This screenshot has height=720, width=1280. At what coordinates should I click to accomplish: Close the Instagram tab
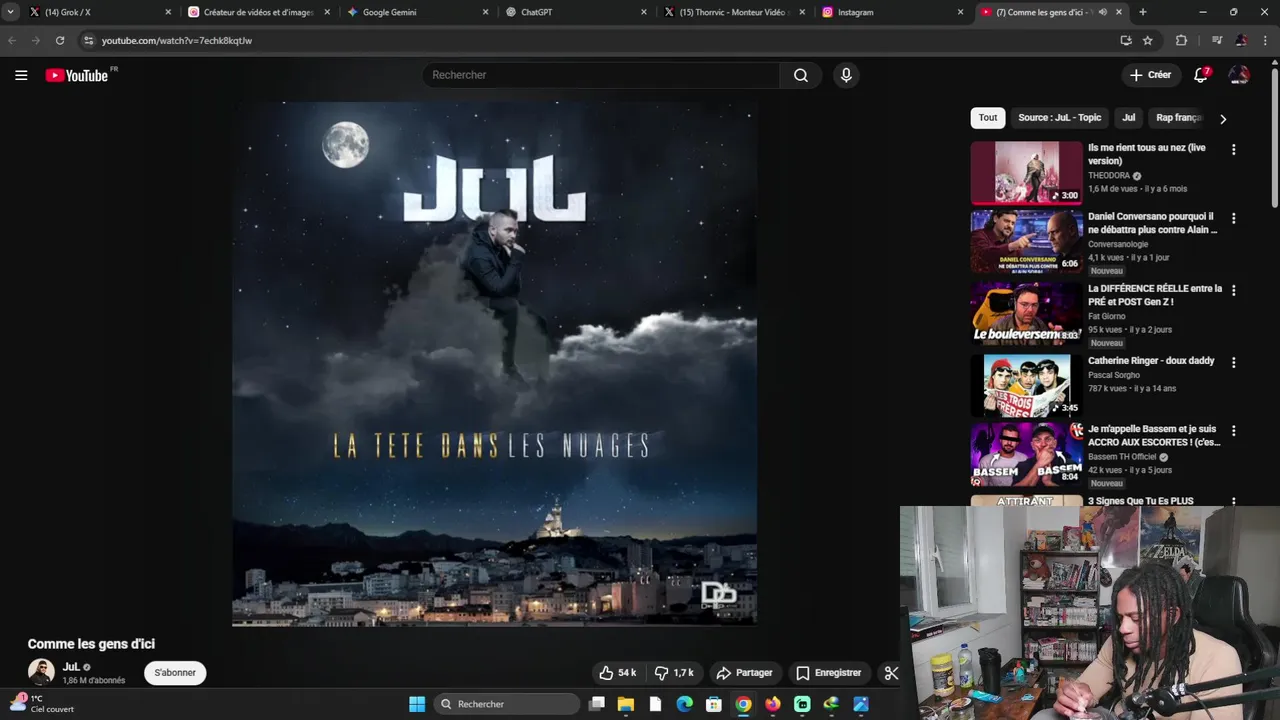(x=961, y=12)
